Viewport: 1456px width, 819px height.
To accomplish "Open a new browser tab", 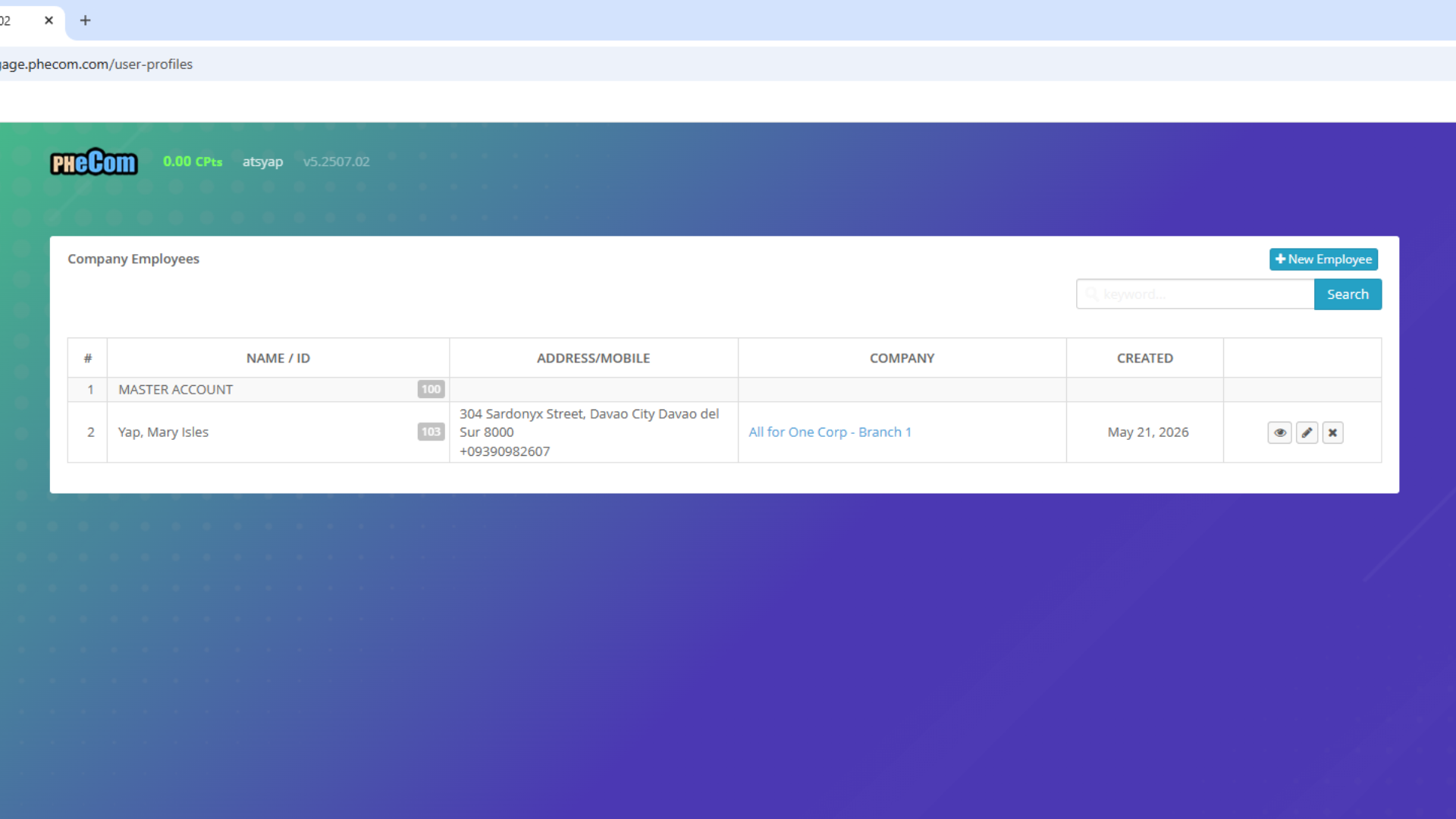I will point(85,20).
